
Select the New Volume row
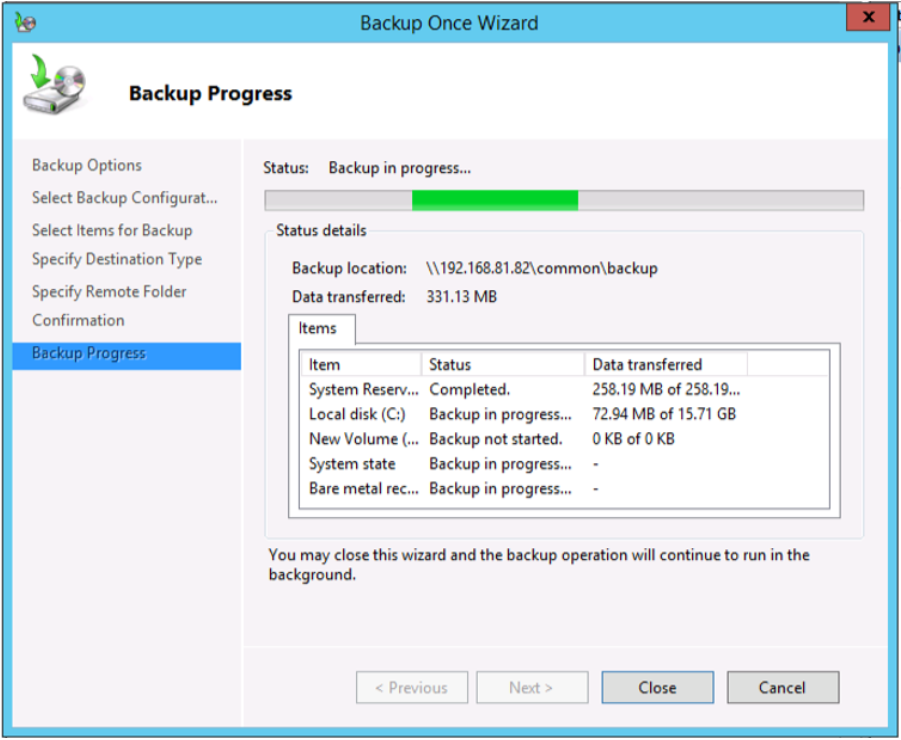[x=363, y=439]
